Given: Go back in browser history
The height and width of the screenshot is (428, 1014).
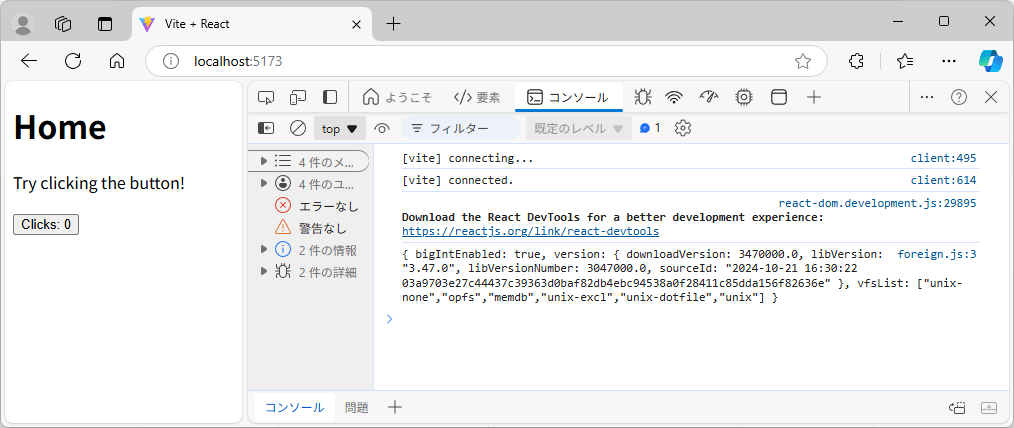Looking at the screenshot, I should (x=28, y=61).
